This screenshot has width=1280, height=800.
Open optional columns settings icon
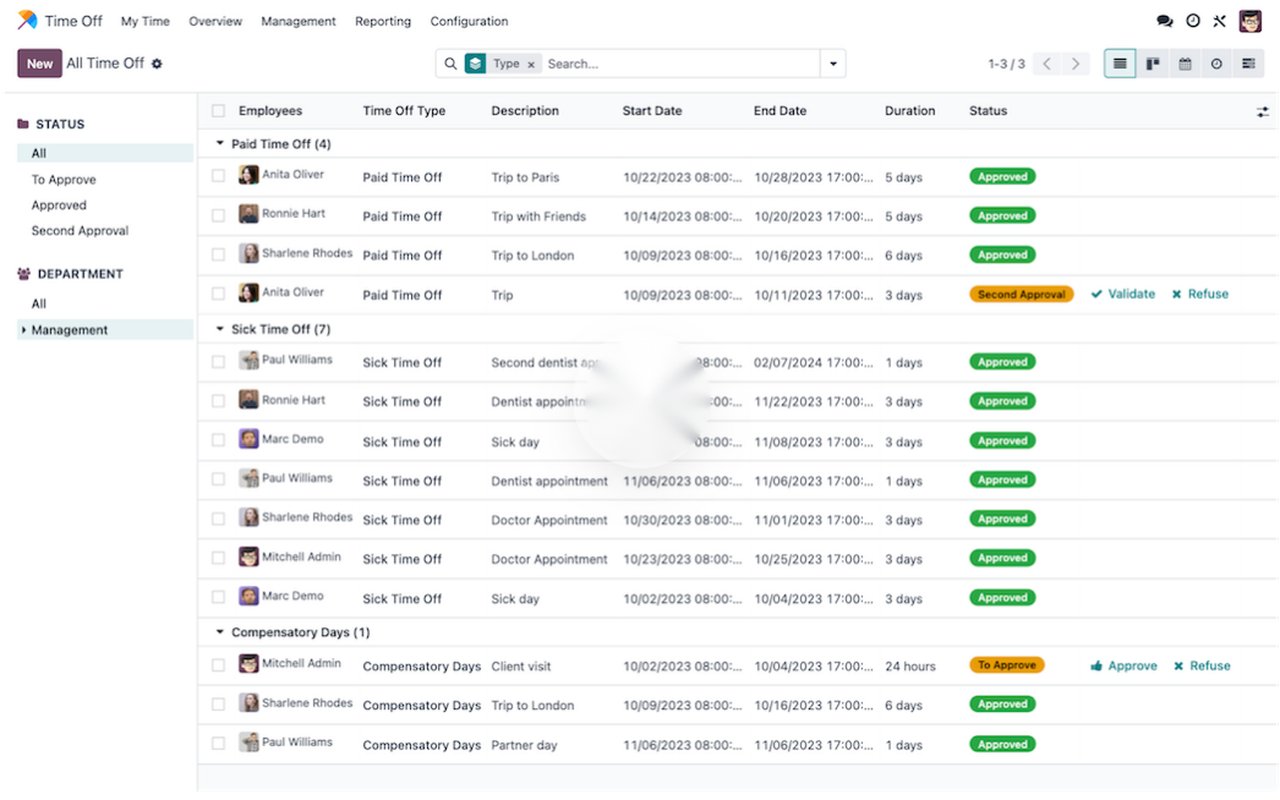click(x=1263, y=112)
